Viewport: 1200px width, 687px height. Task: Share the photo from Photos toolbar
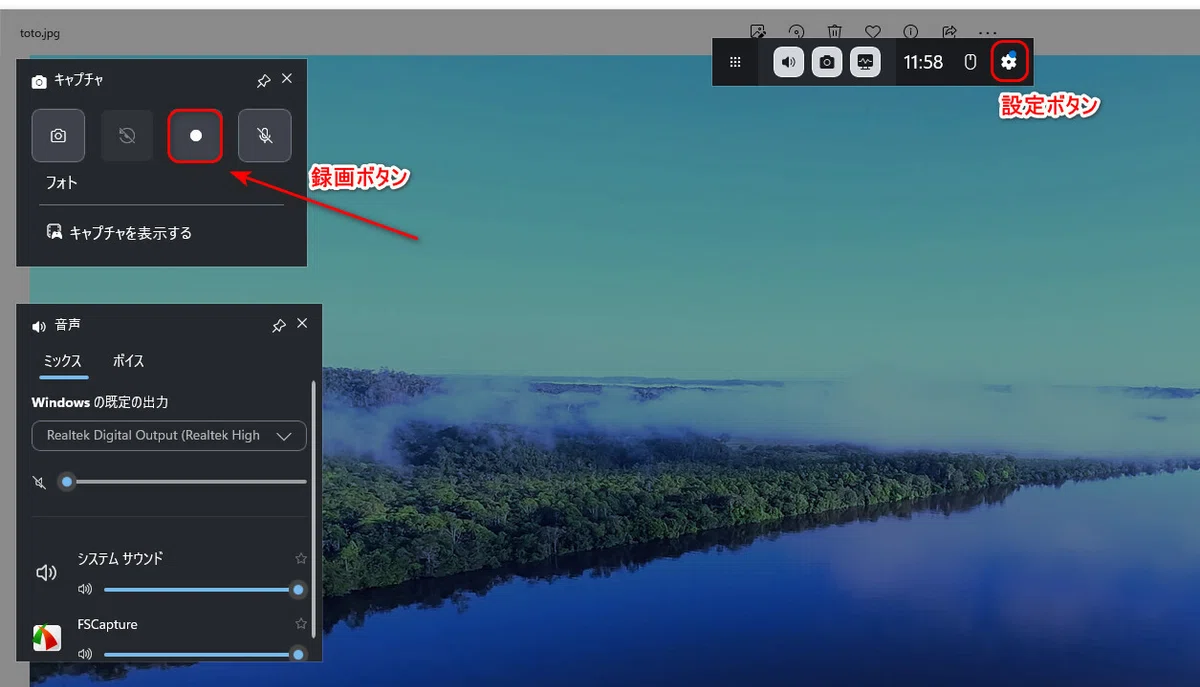coord(949,32)
